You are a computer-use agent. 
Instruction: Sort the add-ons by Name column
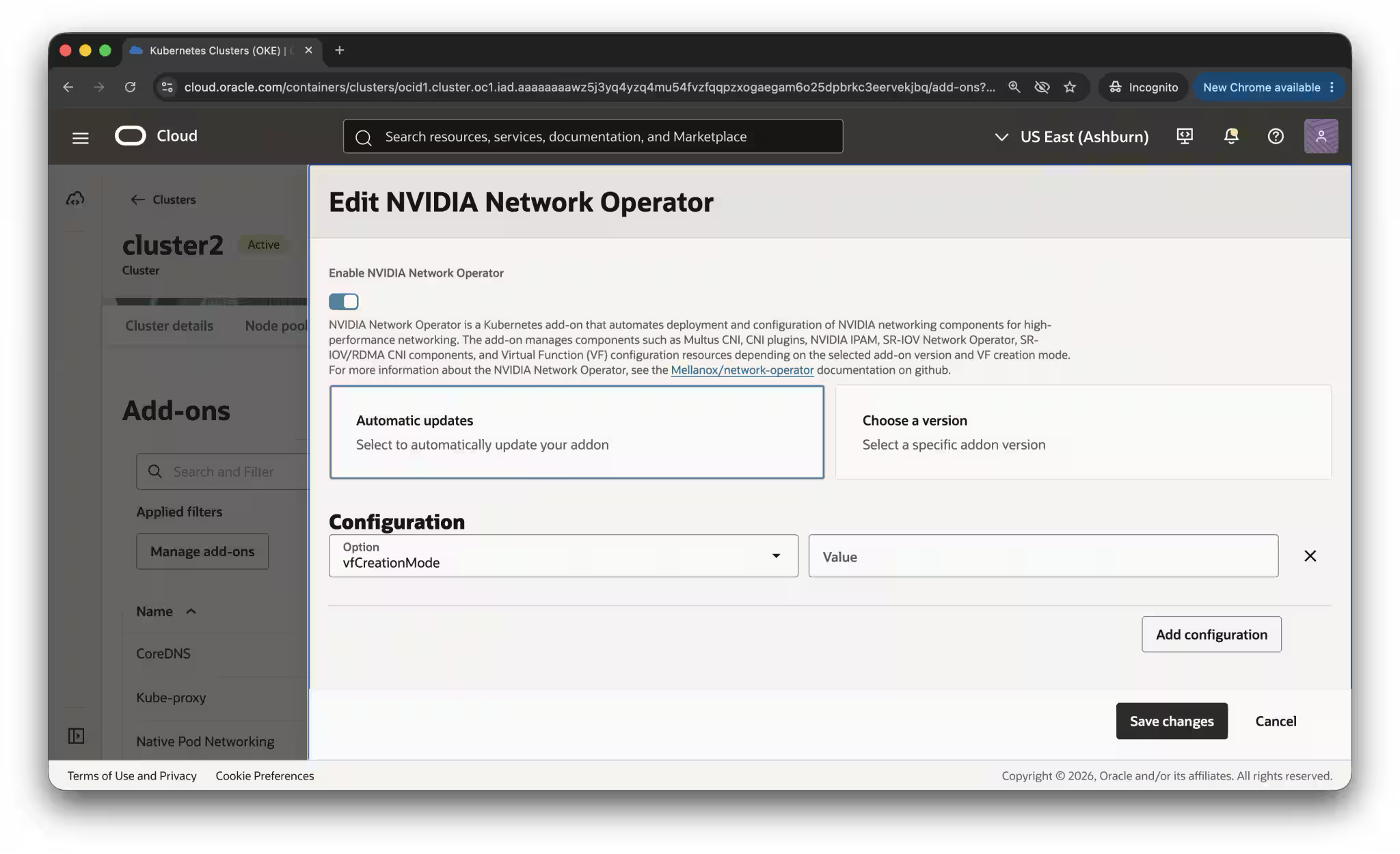coord(166,611)
